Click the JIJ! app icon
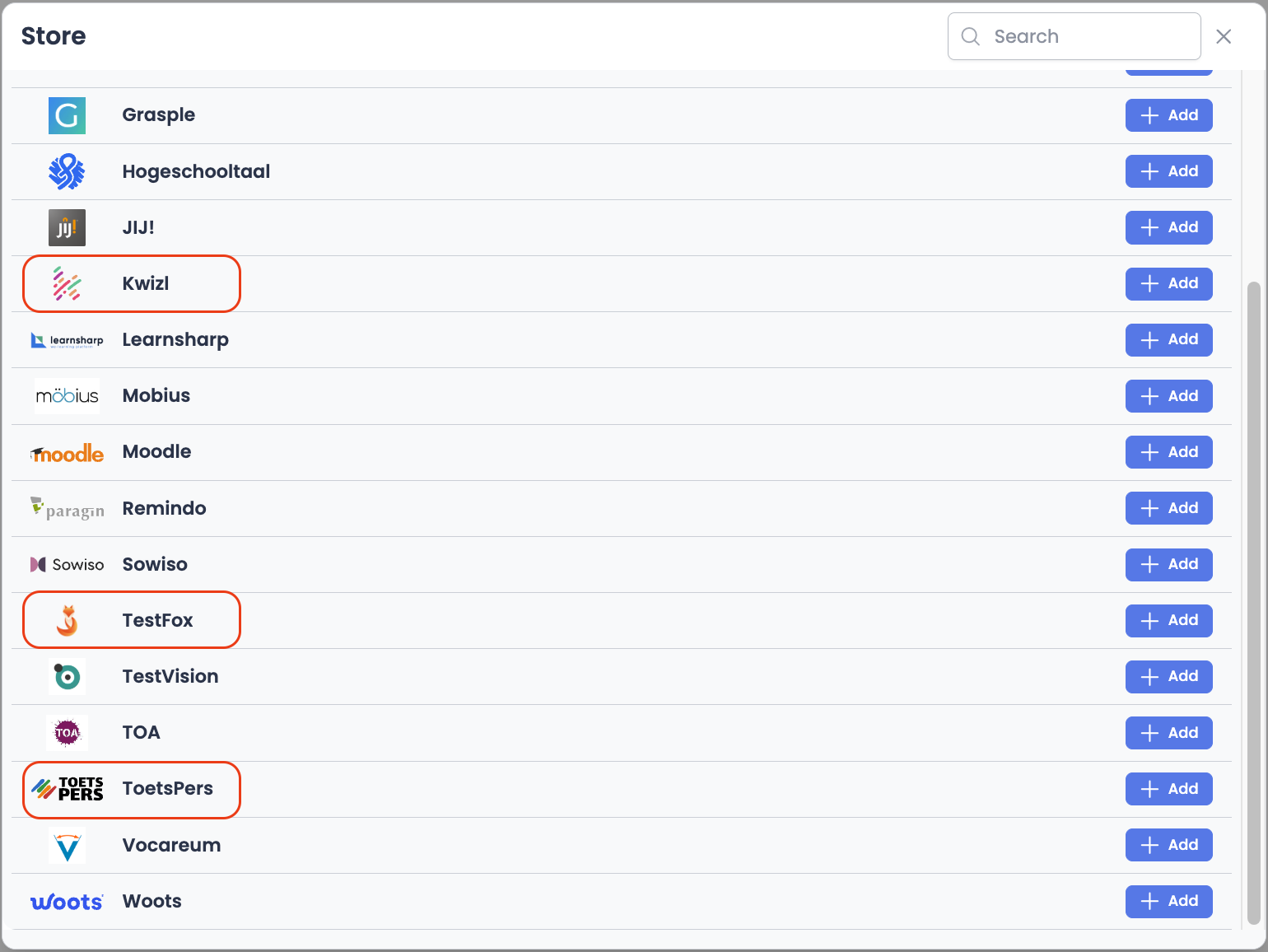The width and height of the screenshot is (1268, 952). 67,227
